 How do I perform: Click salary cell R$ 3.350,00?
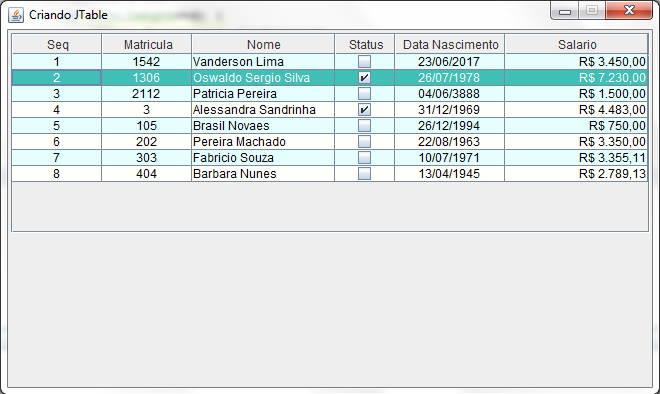(x=576, y=142)
